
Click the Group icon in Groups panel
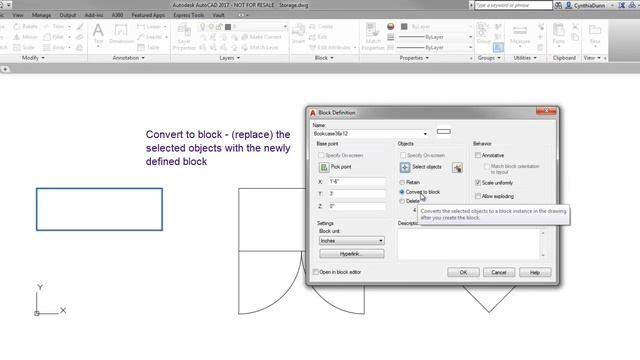(x=483, y=34)
